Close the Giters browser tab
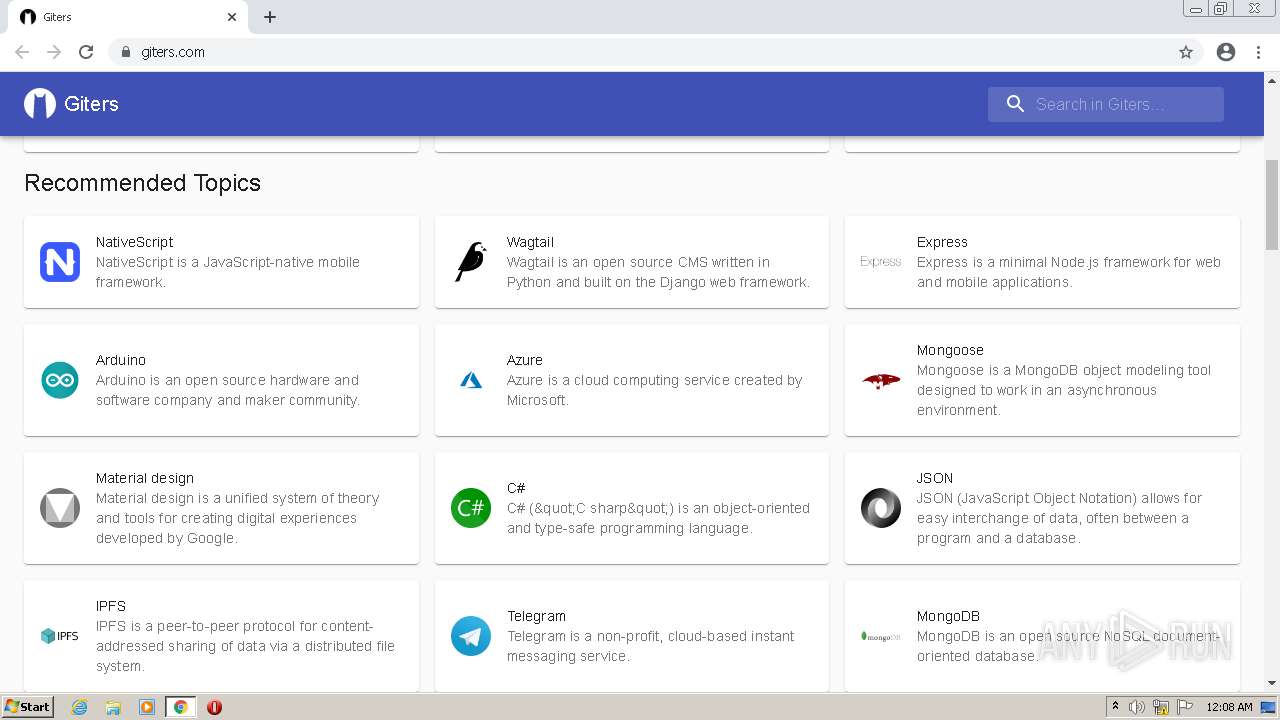Image resolution: width=1280 pixels, height=720 pixels. pos(232,17)
